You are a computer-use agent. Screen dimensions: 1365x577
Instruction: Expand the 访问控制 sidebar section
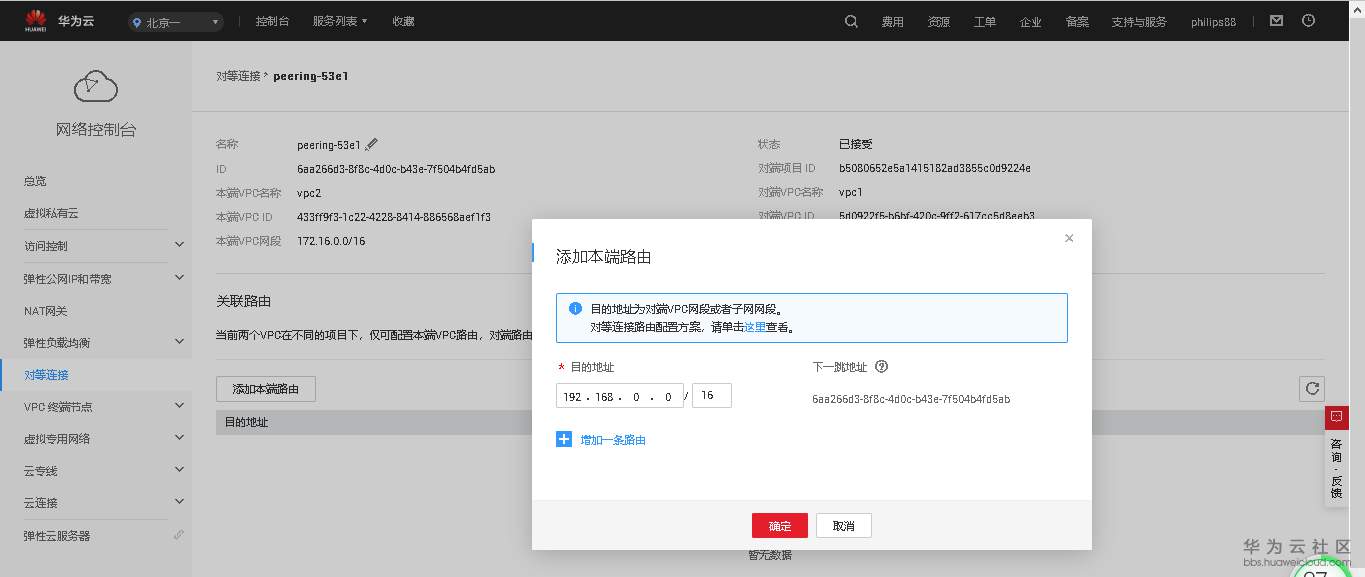[179, 245]
